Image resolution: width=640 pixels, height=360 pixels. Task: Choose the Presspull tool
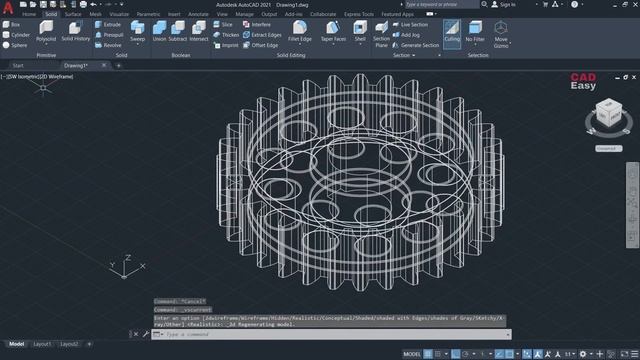(x=109, y=35)
